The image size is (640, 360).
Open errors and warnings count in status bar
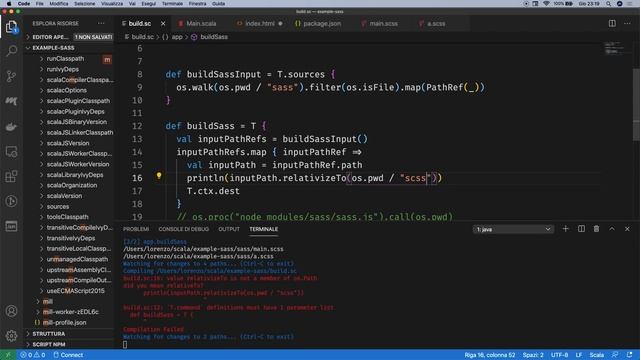[x=33, y=355]
